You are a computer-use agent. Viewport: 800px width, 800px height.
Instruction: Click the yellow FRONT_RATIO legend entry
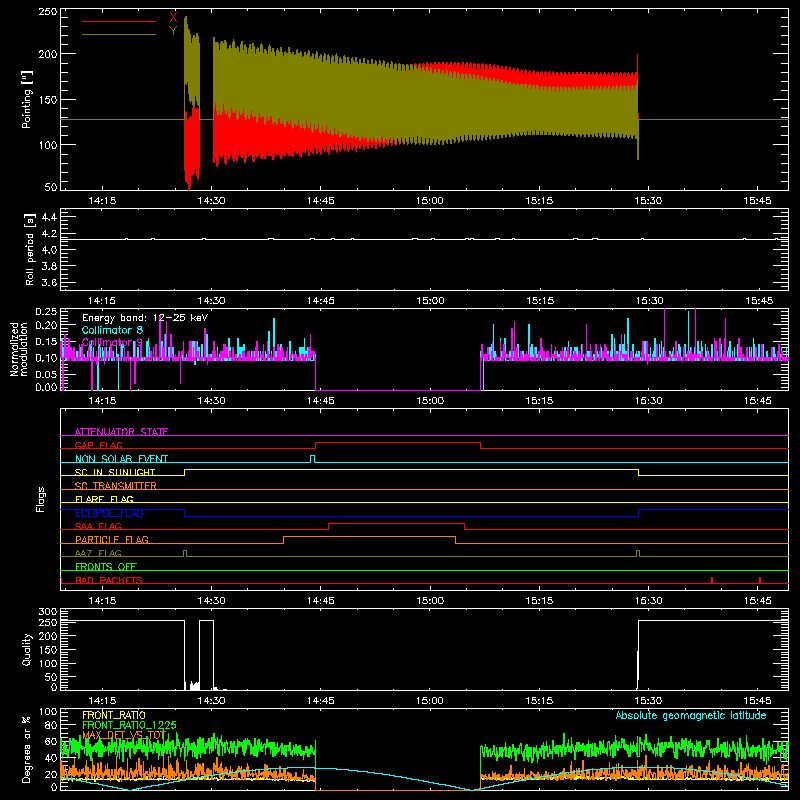pos(114,715)
